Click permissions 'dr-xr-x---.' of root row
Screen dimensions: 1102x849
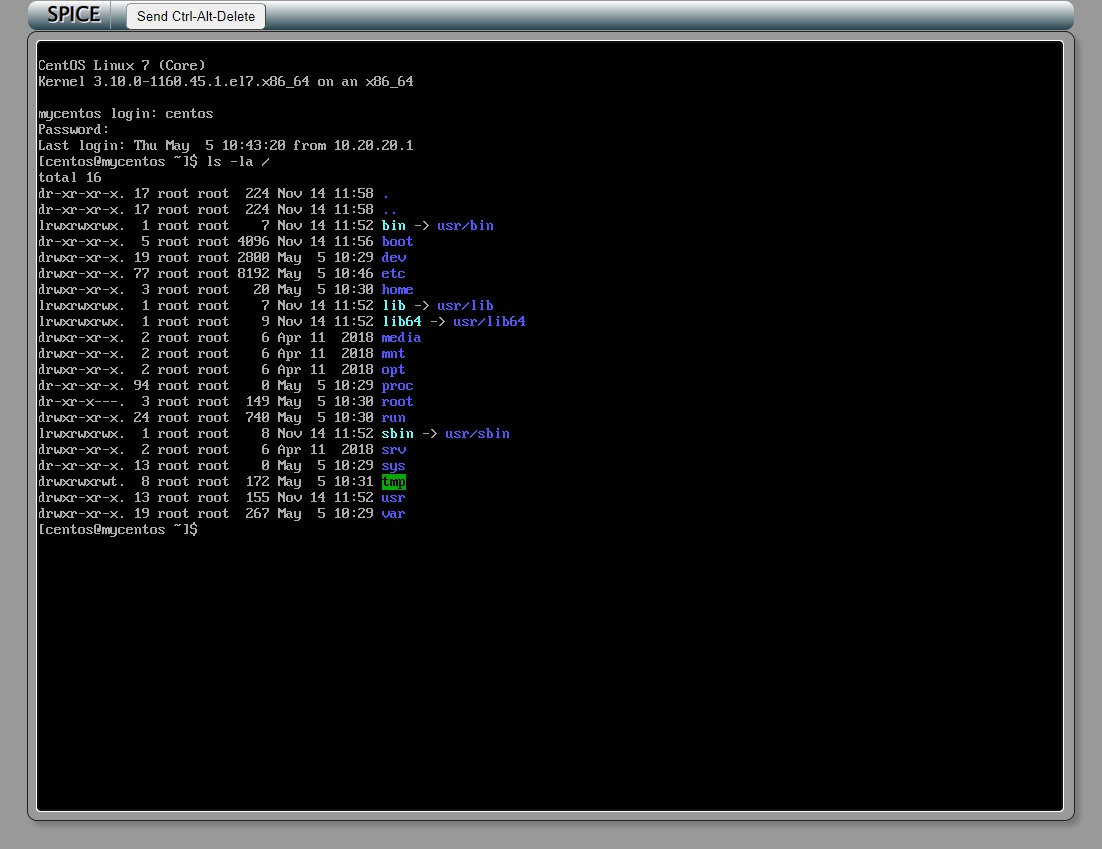[x=82, y=401]
